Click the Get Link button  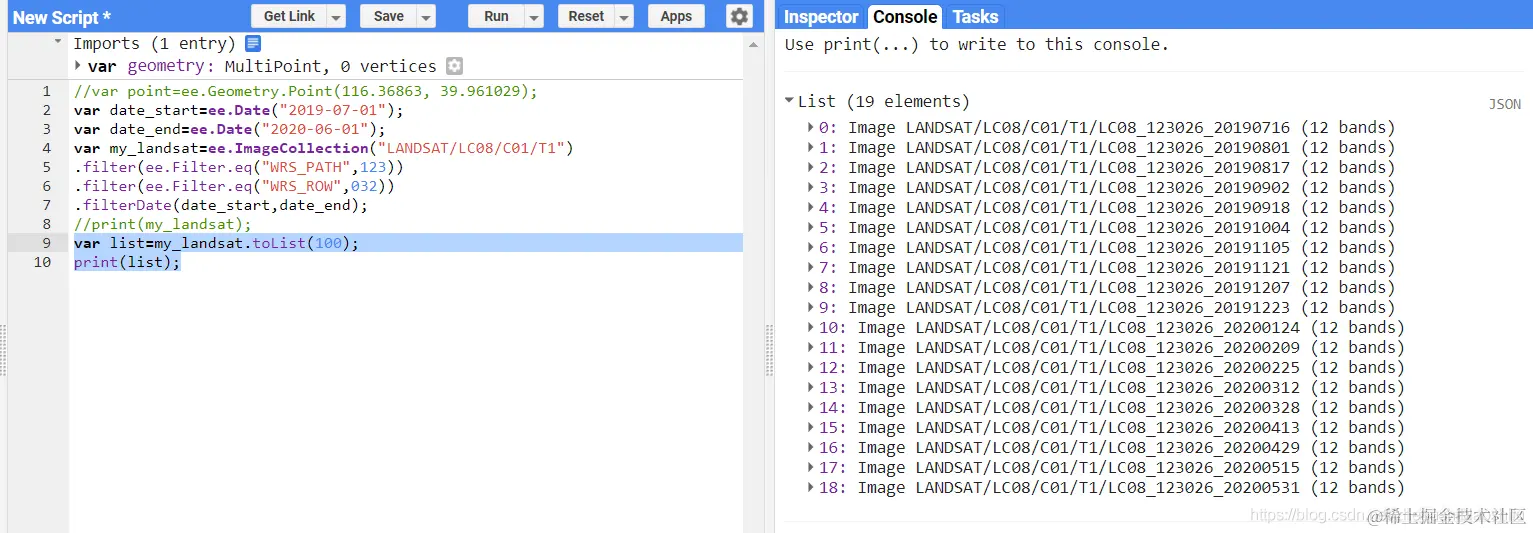(x=289, y=16)
